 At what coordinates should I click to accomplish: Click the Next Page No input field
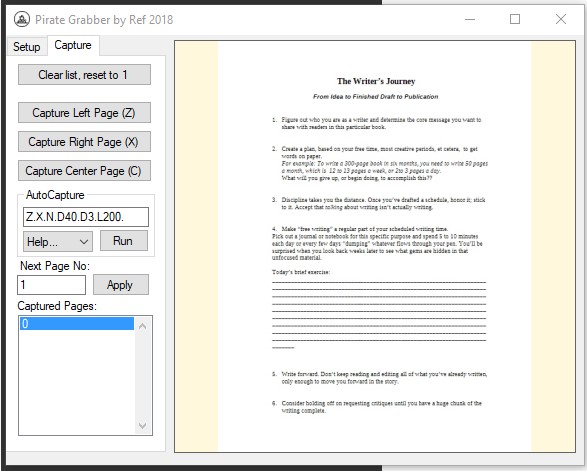pyautogui.click(x=51, y=285)
